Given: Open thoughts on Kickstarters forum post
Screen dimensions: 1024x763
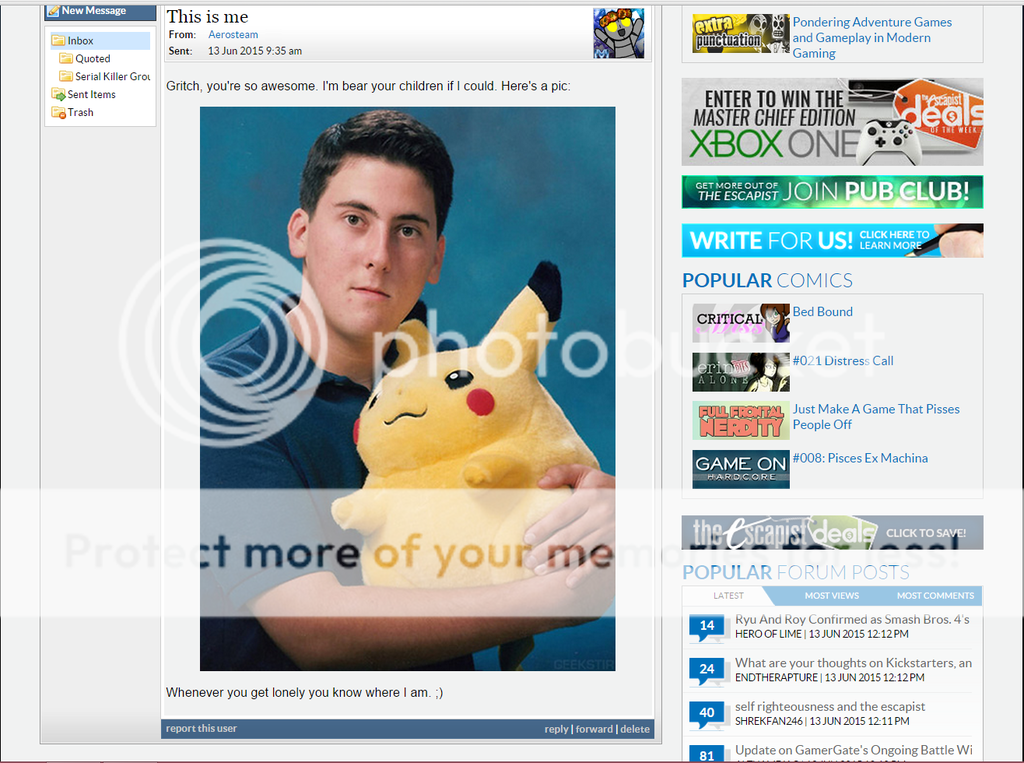Looking at the screenshot, I should tap(853, 663).
